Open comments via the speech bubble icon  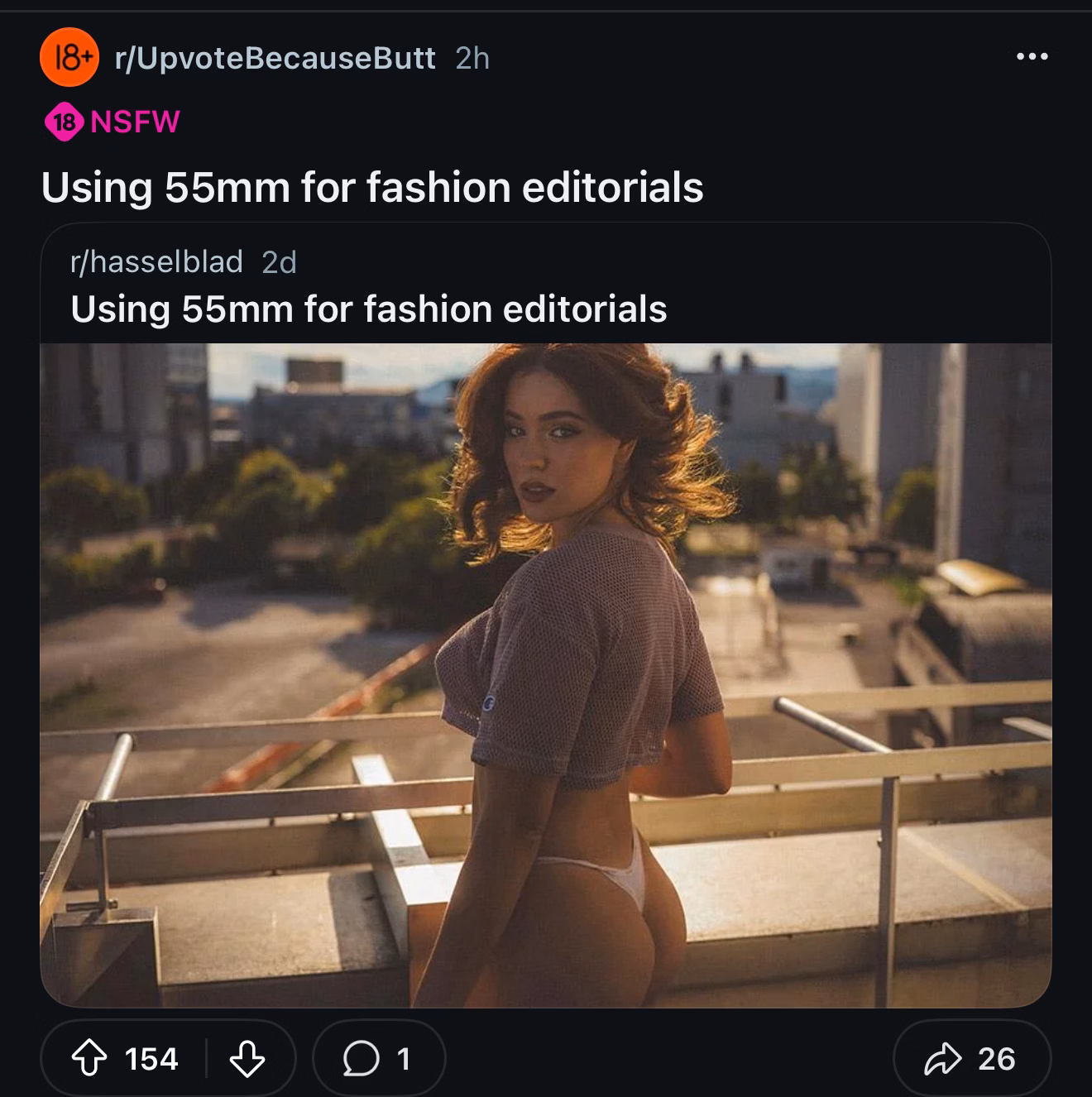(x=361, y=1058)
